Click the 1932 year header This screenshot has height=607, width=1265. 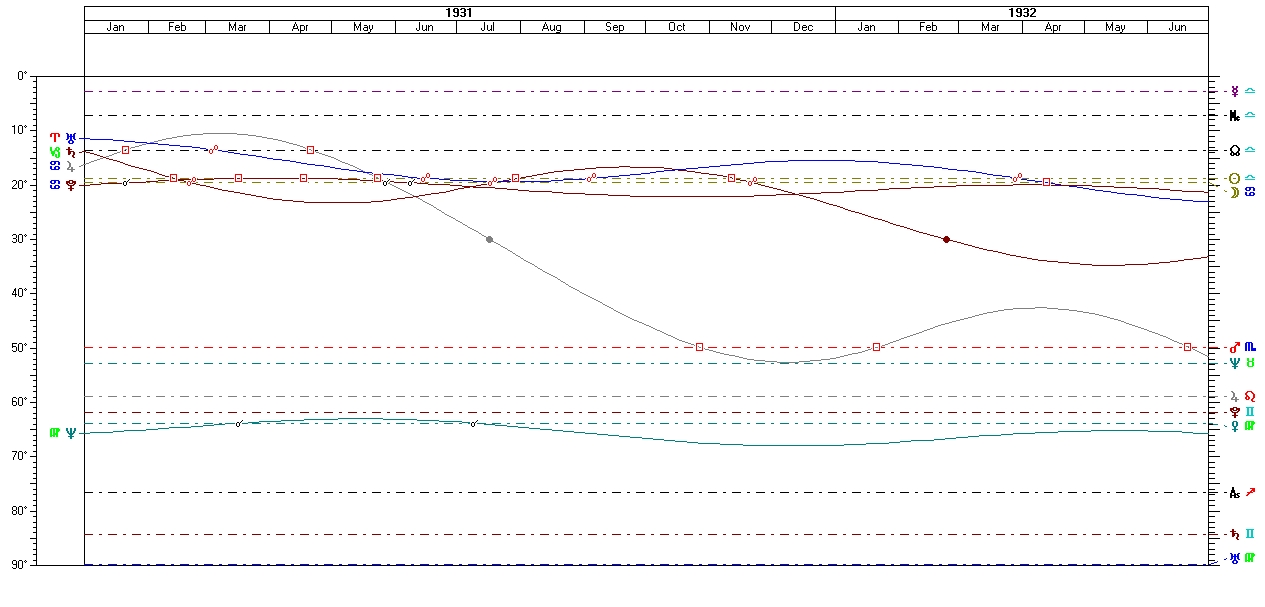point(1021,13)
